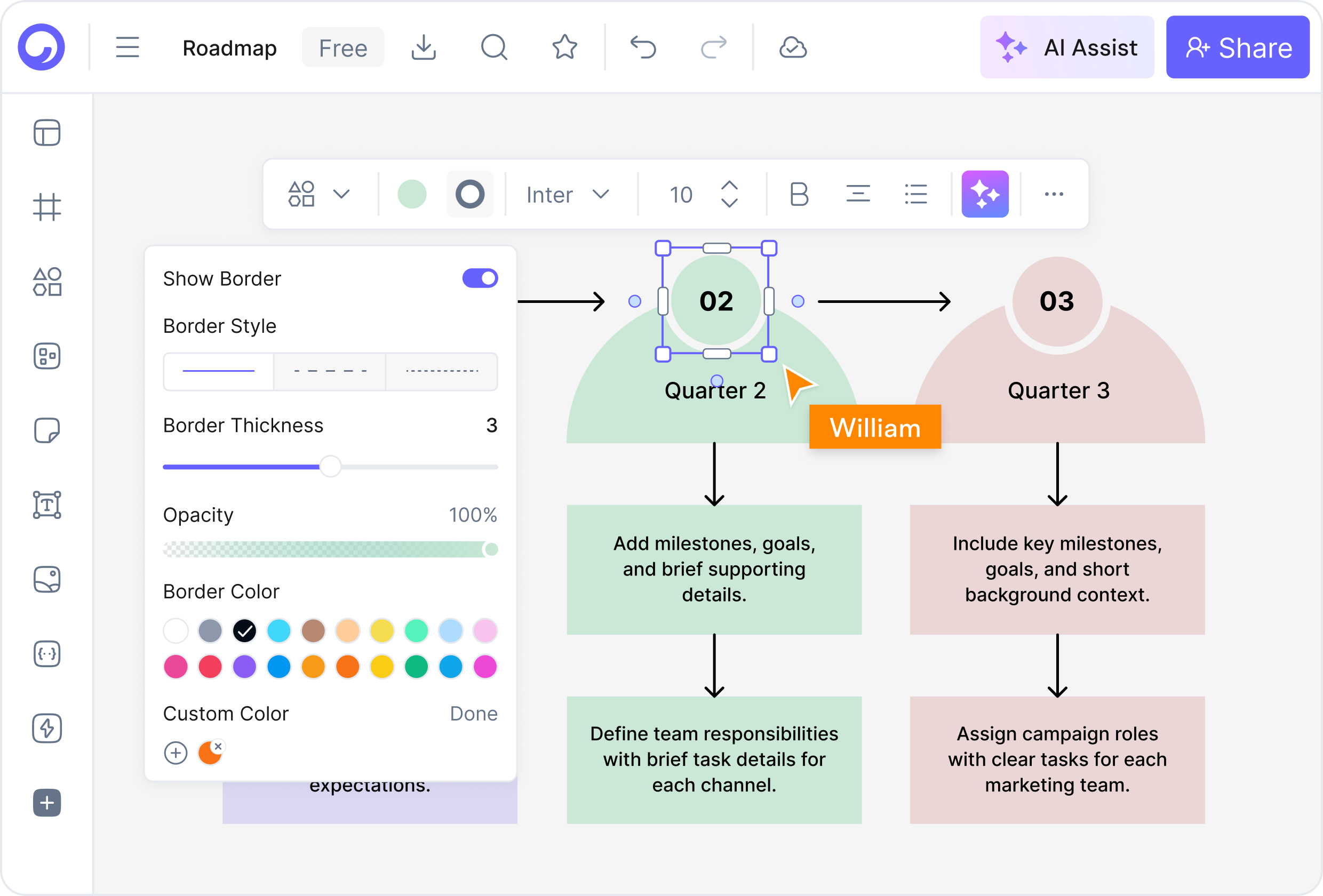Click the Share button
This screenshot has height=896, width=1323.
[x=1238, y=47]
